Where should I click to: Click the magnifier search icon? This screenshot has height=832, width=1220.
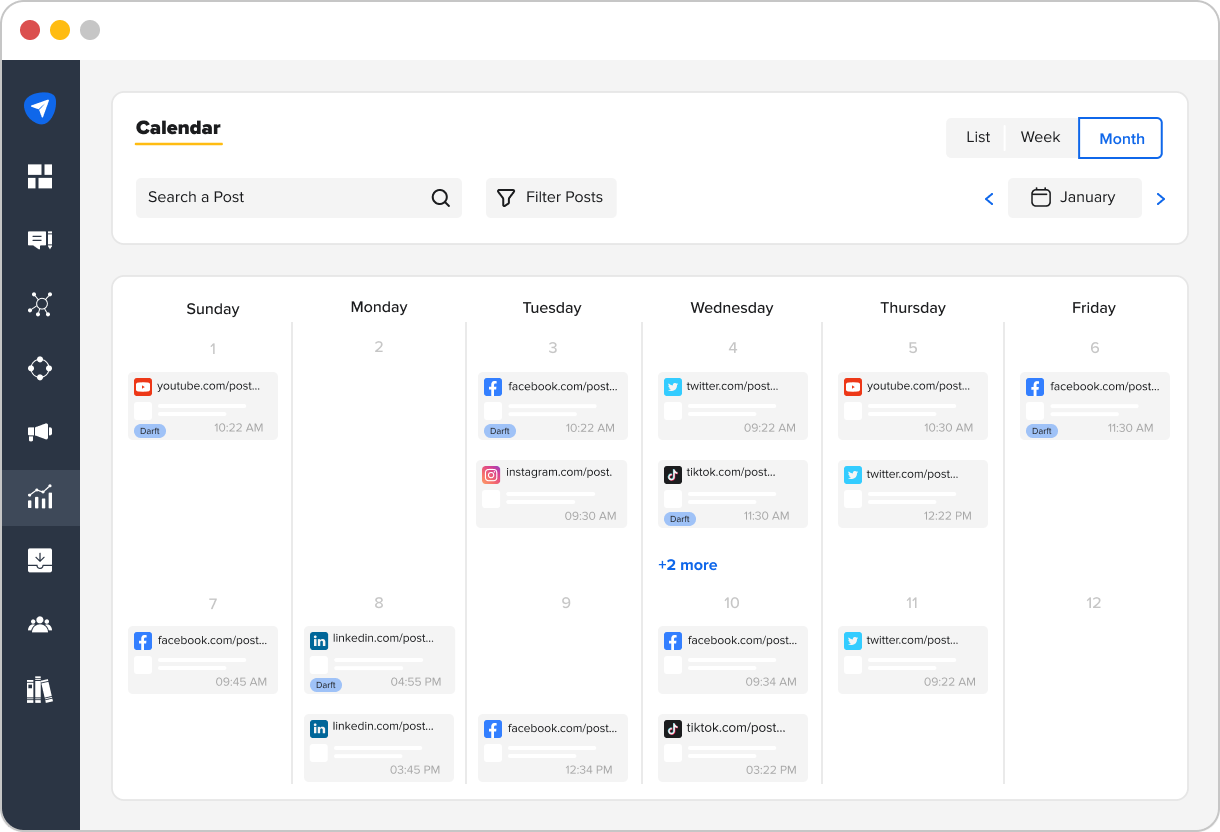click(440, 198)
